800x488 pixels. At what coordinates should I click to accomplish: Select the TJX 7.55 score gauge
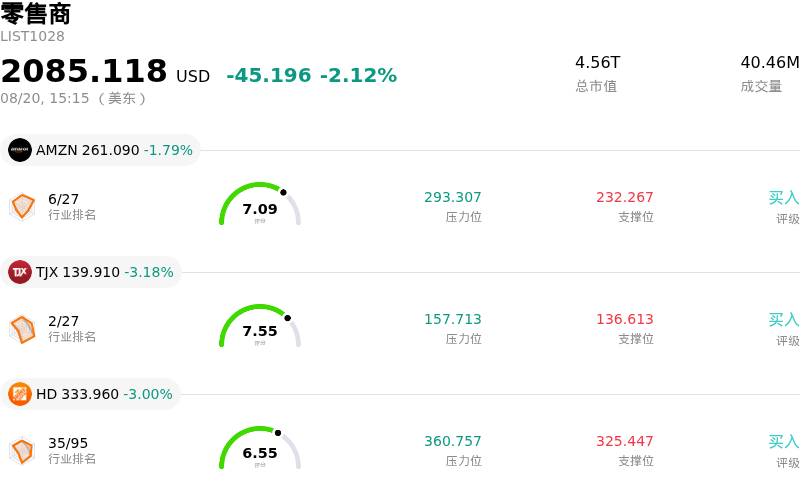[260, 326]
